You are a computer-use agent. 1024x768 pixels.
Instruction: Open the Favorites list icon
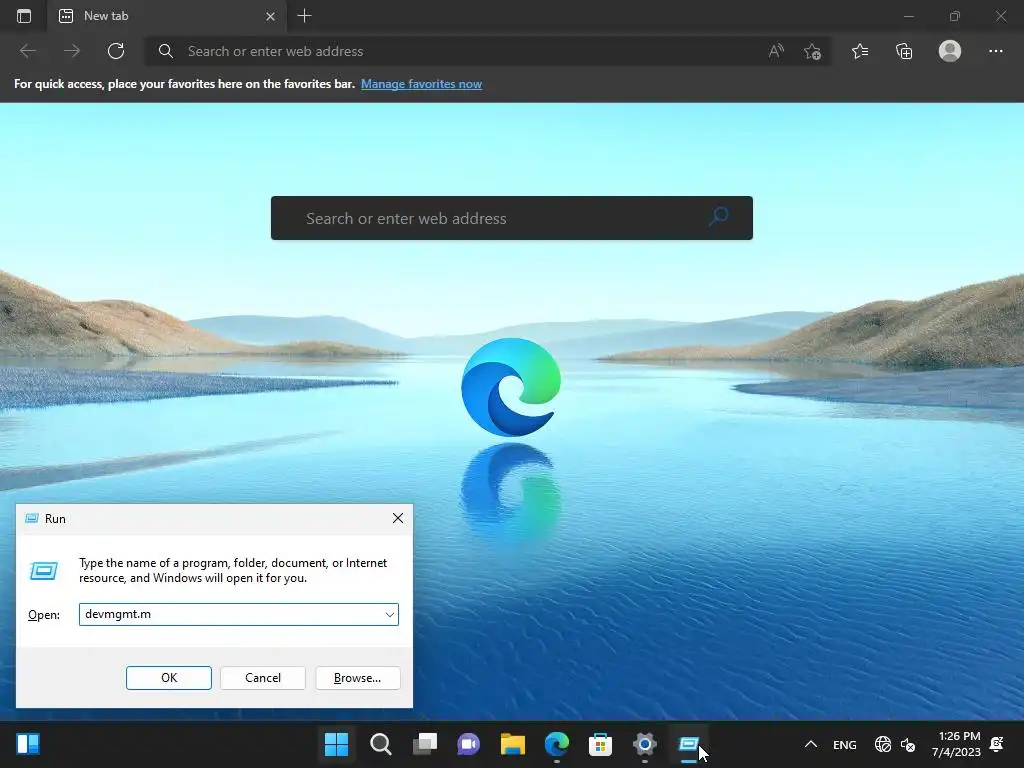pos(860,51)
